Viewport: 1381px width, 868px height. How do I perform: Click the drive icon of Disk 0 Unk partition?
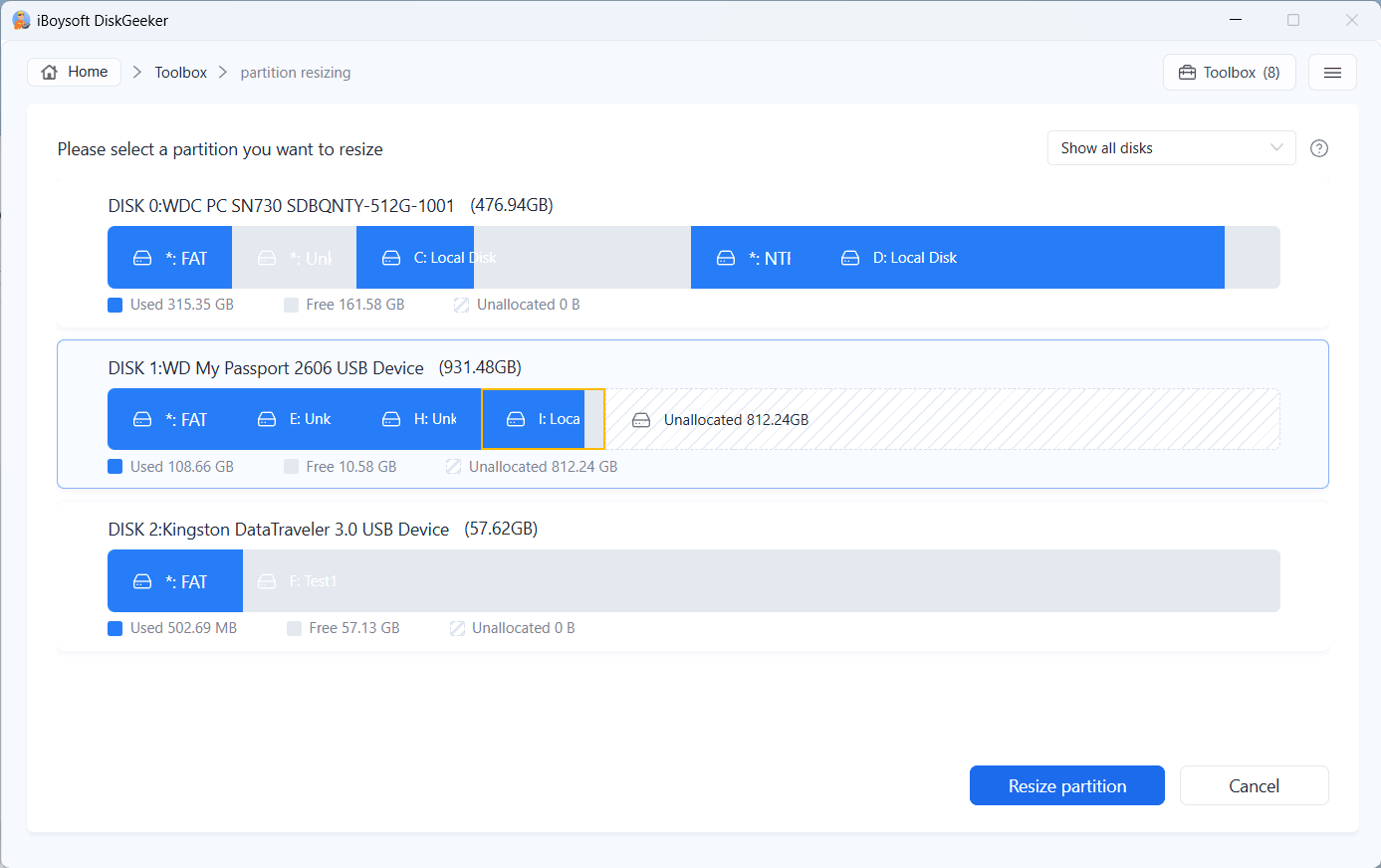pyautogui.click(x=267, y=258)
